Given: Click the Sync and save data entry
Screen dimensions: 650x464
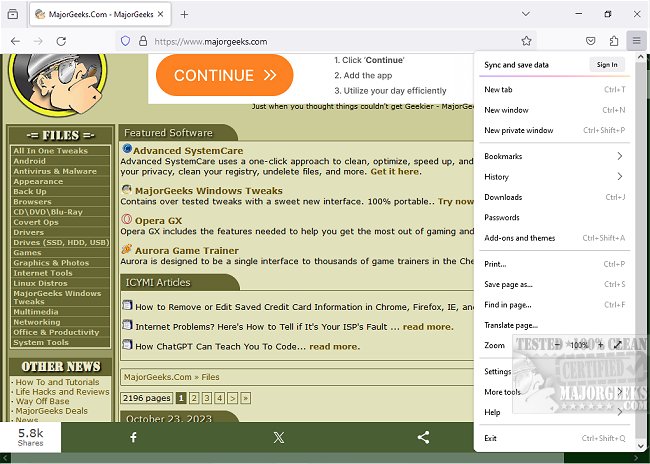Looking at the screenshot, I should click(x=517, y=65).
